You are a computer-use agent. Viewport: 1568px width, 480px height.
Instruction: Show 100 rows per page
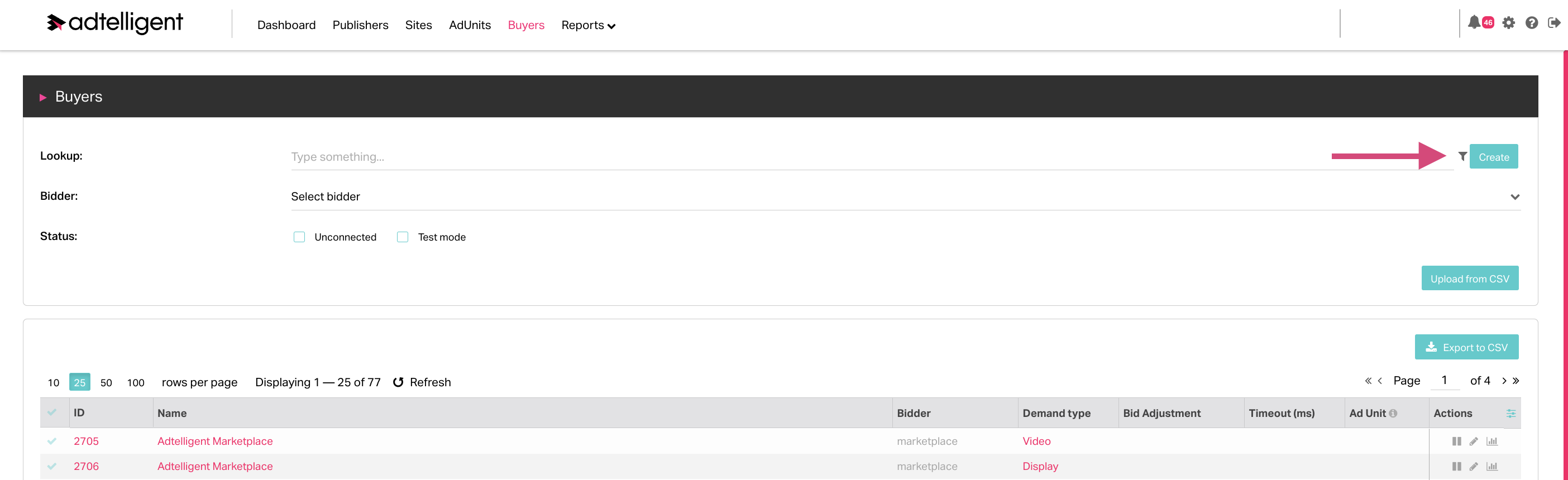tap(136, 382)
